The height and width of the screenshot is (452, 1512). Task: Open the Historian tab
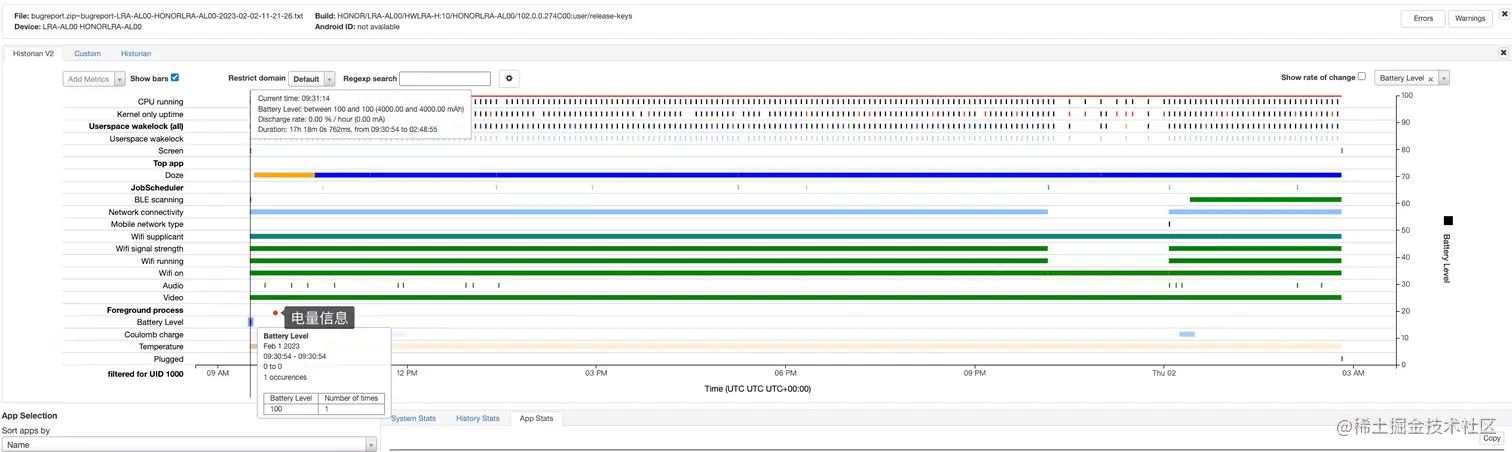point(136,54)
